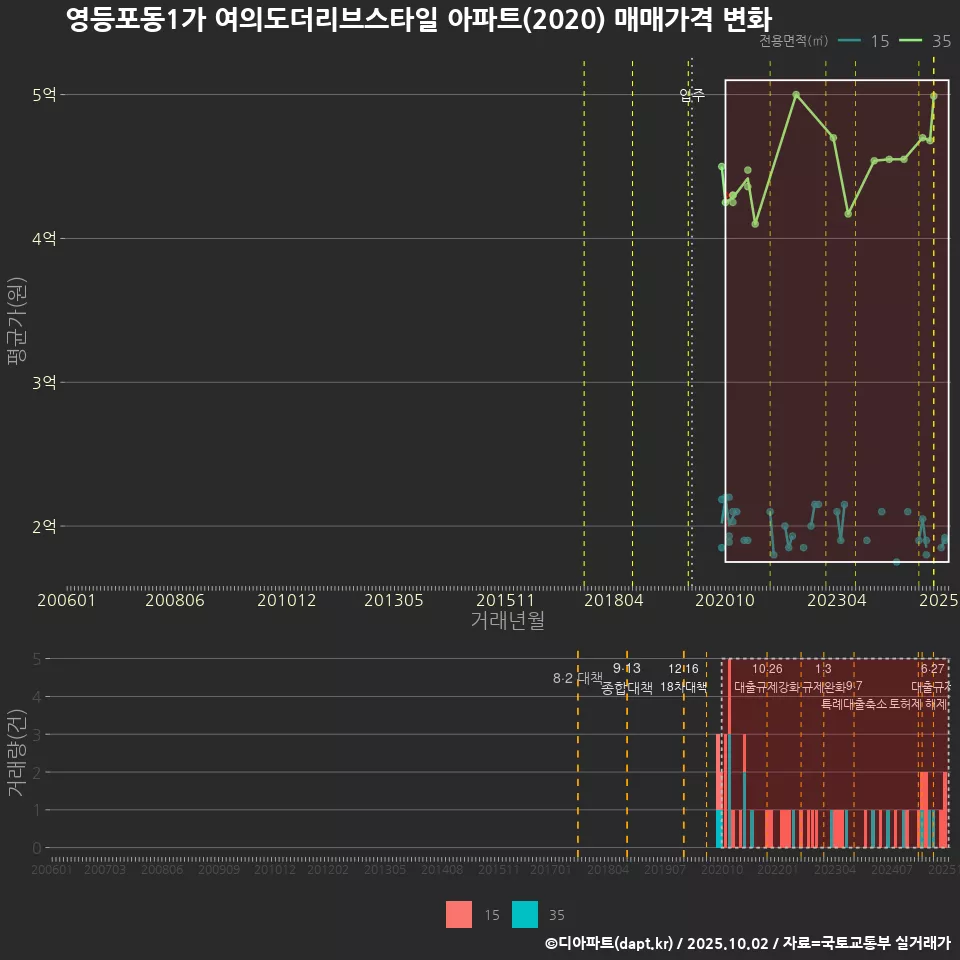Click the teal 15㎡ legend line at top
This screenshot has width=960, height=960.
pos(849,41)
